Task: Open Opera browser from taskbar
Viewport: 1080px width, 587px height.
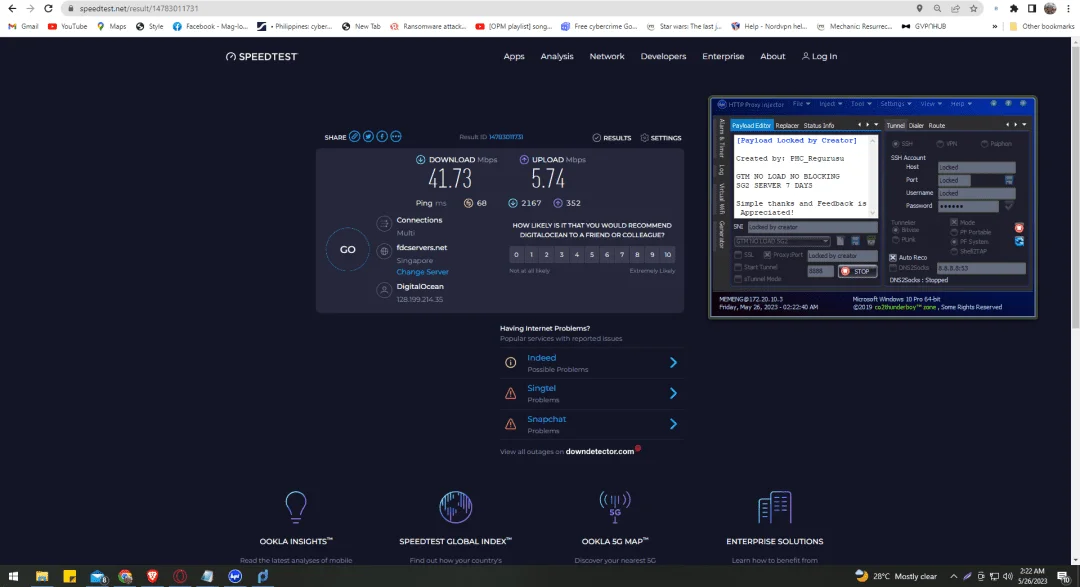Action: pyautogui.click(x=180, y=576)
